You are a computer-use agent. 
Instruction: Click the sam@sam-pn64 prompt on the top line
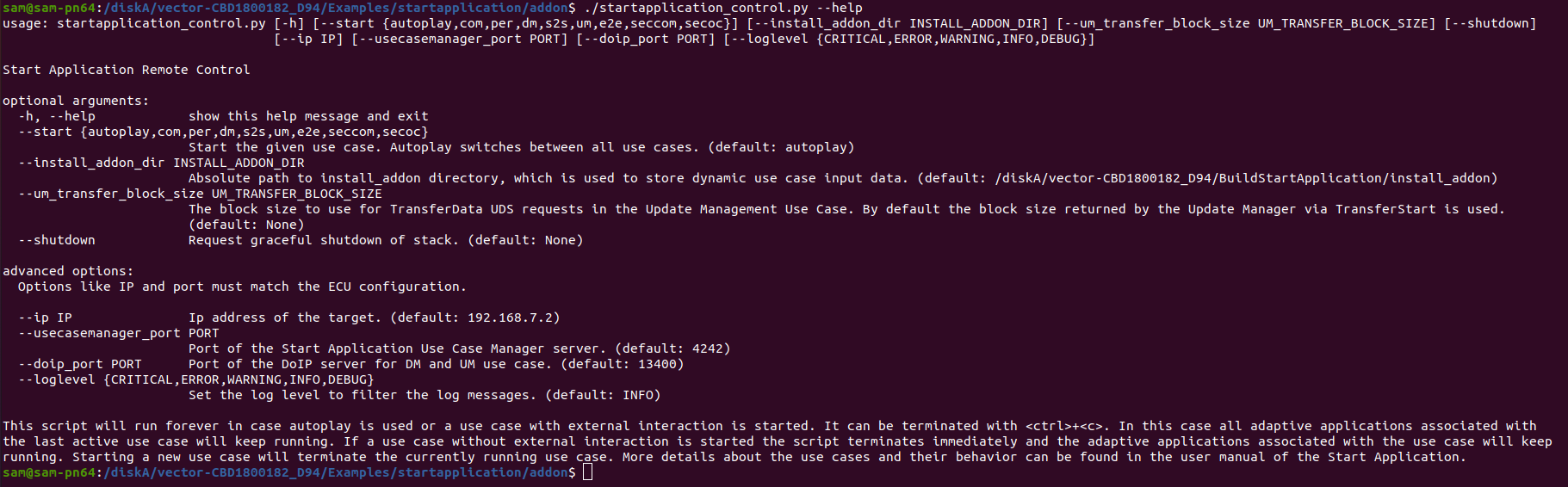point(49,8)
